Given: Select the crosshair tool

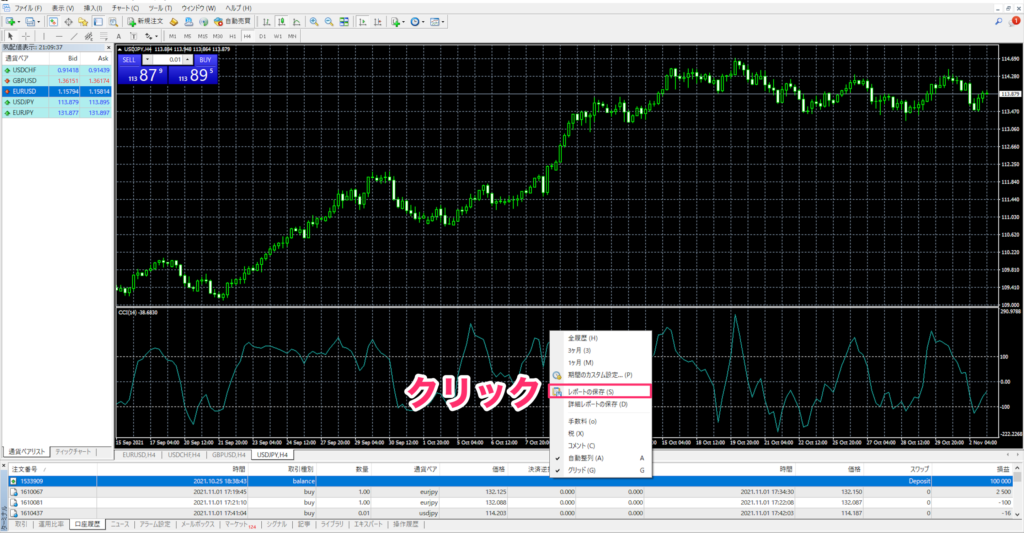Looking at the screenshot, I should [25, 36].
